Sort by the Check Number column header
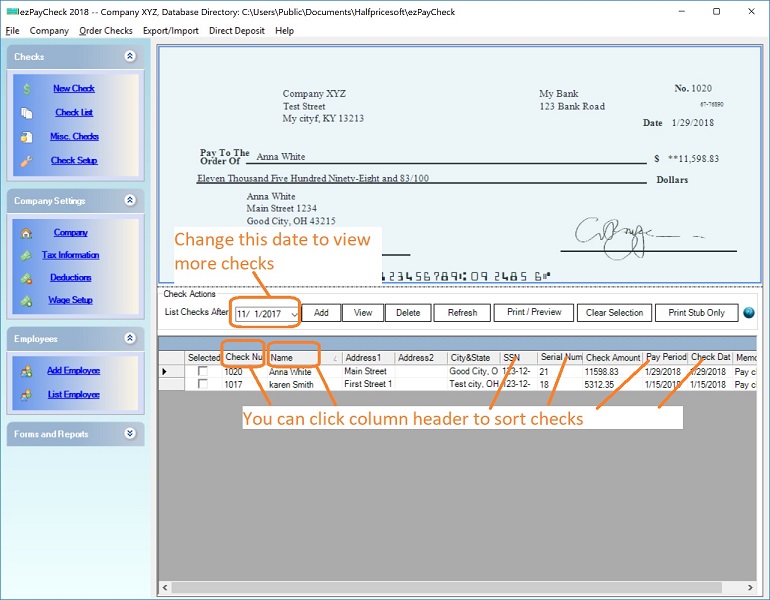770x600 pixels. (x=244, y=357)
